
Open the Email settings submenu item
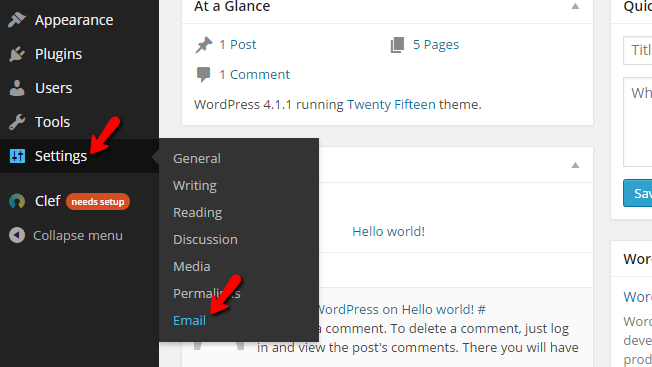coord(189,320)
